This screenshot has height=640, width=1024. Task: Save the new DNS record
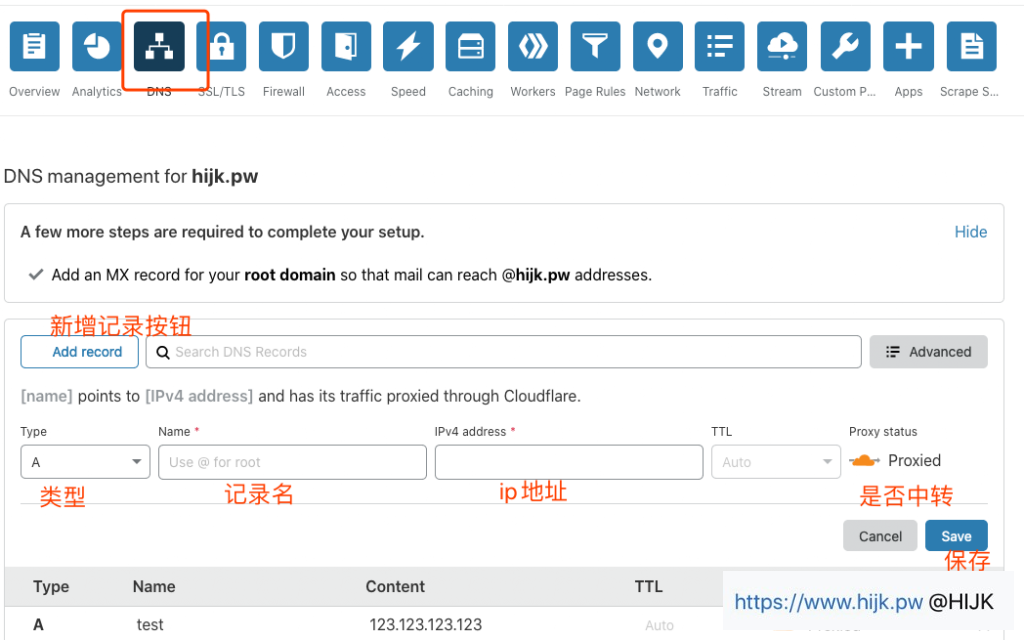click(956, 535)
